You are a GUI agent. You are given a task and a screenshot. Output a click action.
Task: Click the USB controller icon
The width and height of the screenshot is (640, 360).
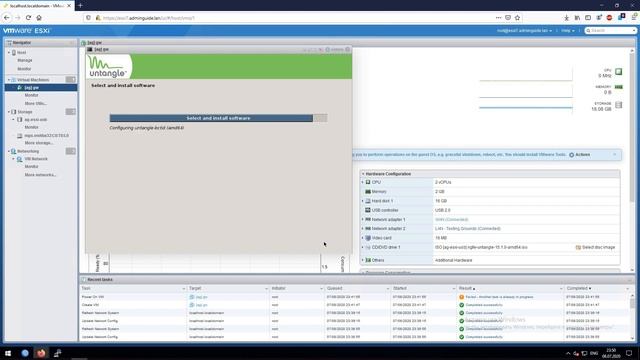click(368, 210)
